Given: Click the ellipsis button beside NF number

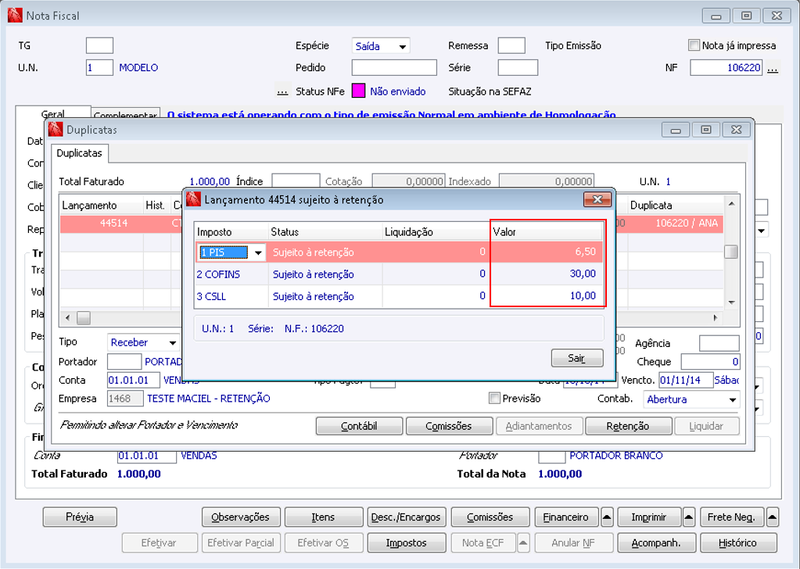Looking at the screenshot, I should pyautogui.click(x=772, y=68).
